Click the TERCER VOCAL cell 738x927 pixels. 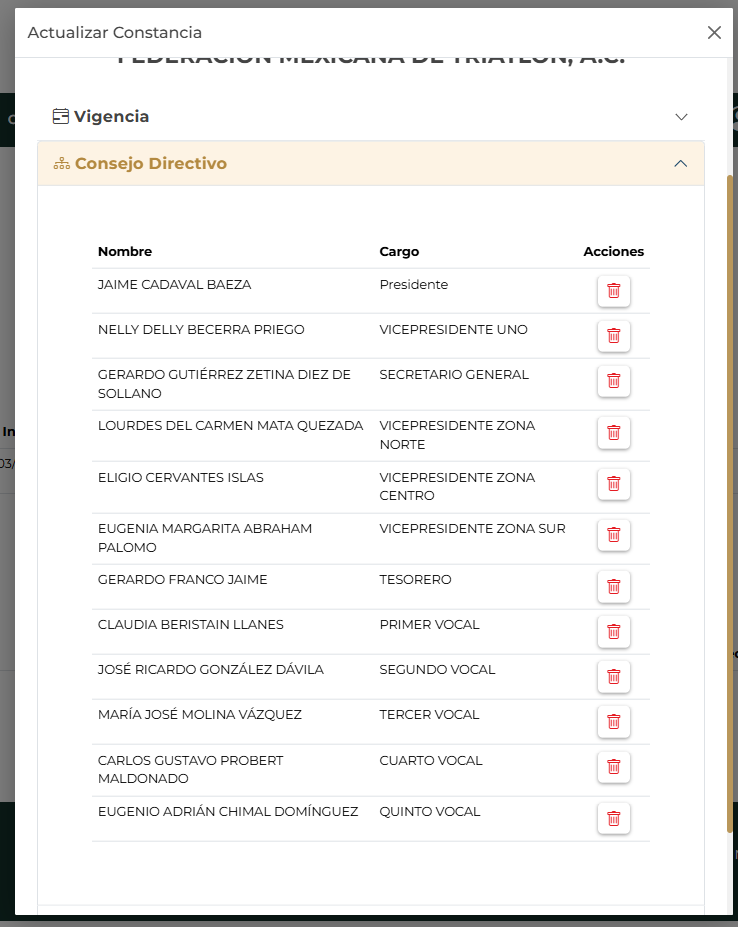click(429, 714)
